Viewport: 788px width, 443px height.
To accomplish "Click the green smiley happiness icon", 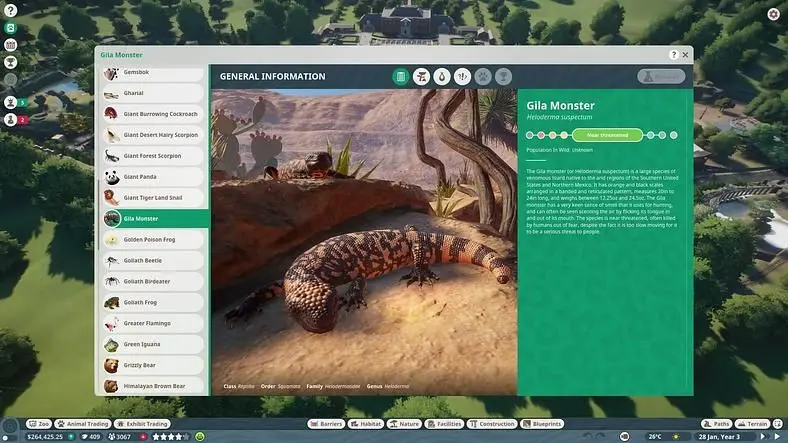I will (200, 436).
